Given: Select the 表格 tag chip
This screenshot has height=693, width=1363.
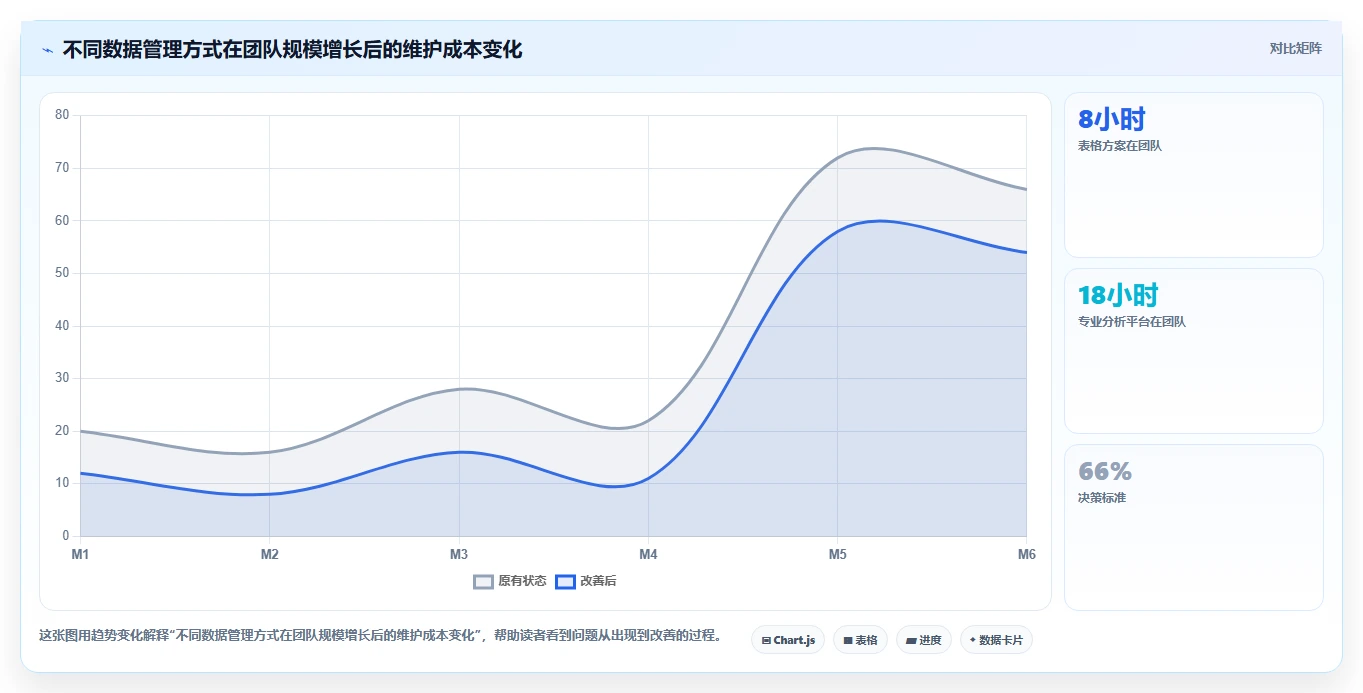Looking at the screenshot, I should (860, 640).
